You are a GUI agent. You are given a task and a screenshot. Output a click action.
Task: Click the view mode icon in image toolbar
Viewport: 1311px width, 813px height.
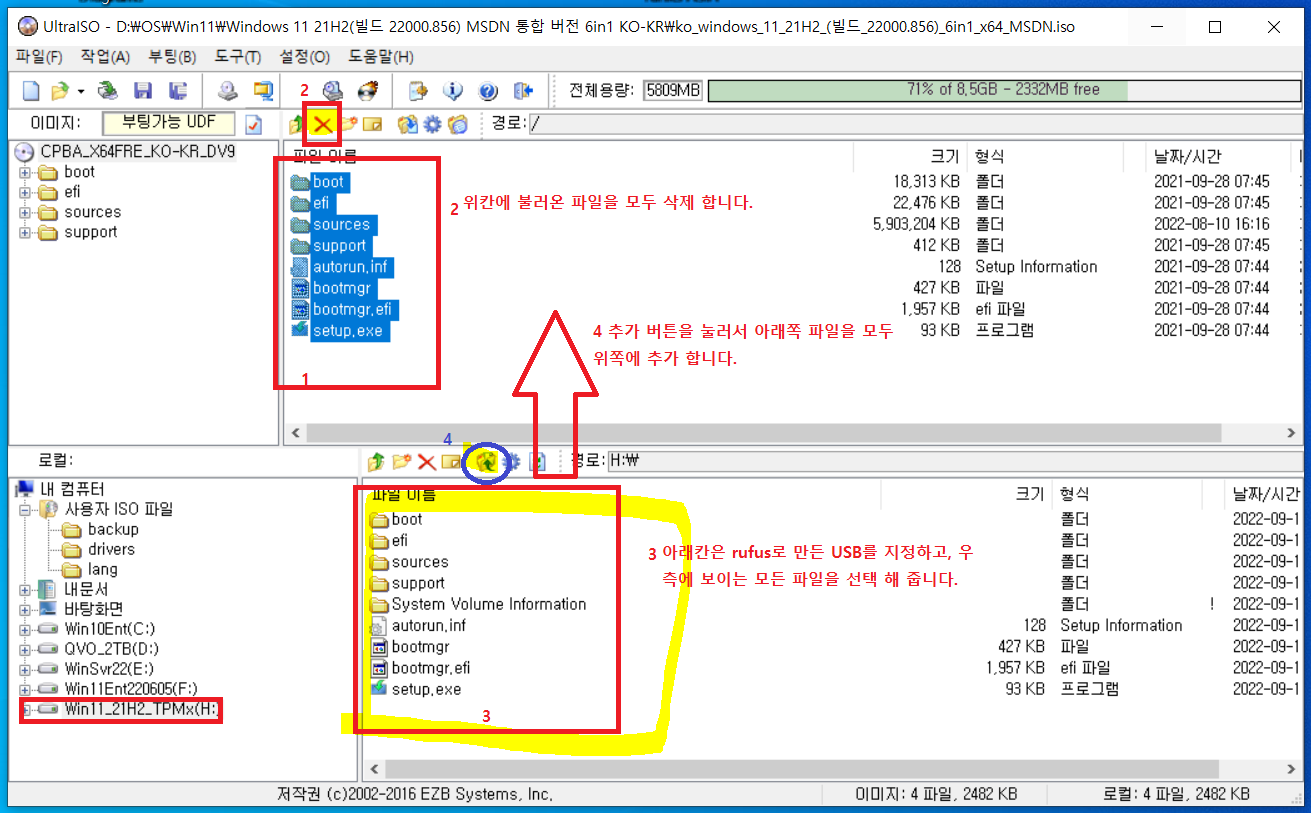[458, 125]
